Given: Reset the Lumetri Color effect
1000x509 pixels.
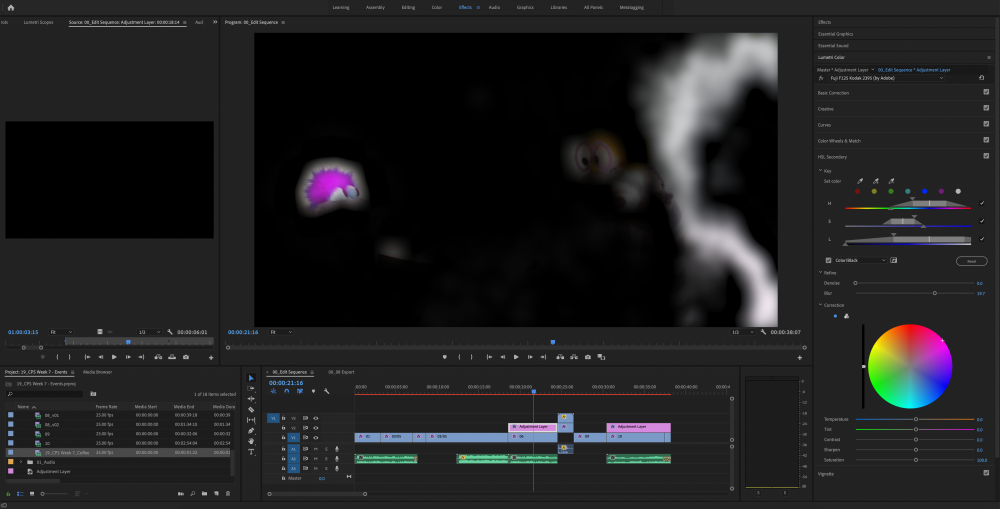Looking at the screenshot, I should click(x=981, y=77).
